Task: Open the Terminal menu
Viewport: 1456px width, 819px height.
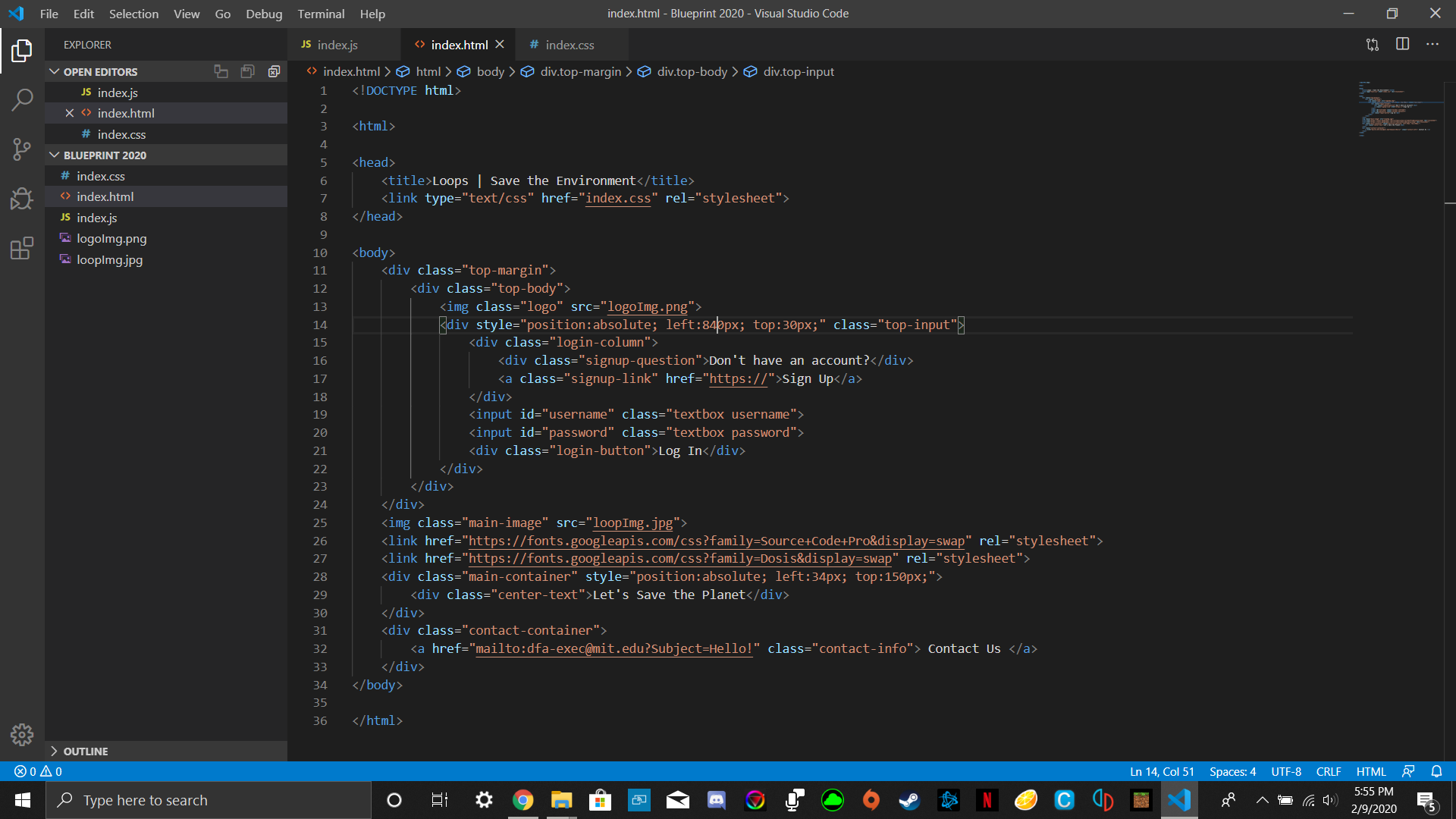Action: tap(320, 14)
